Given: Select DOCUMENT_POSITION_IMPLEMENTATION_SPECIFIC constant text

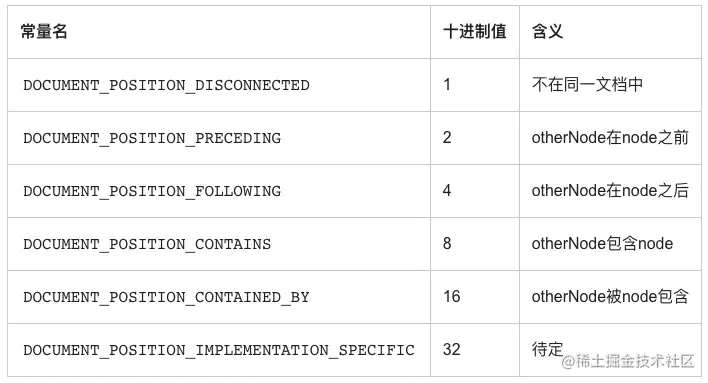Looking at the screenshot, I should coord(219,350).
